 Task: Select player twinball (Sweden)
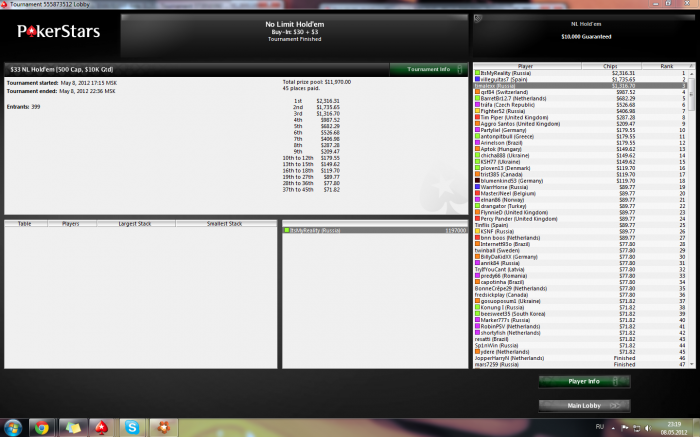click(x=581, y=250)
